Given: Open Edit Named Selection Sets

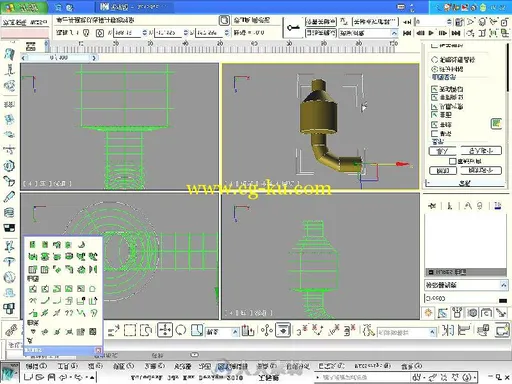Looking at the screenshot, I should [368, 330].
